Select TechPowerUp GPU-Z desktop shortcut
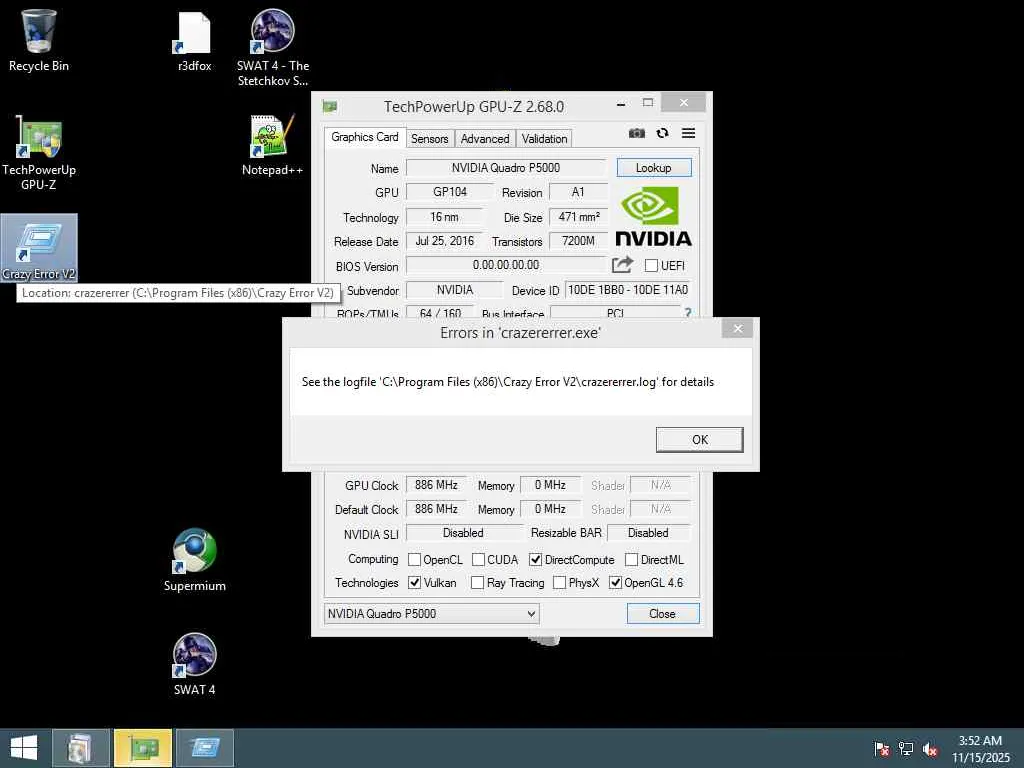 click(x=39, y=153)
